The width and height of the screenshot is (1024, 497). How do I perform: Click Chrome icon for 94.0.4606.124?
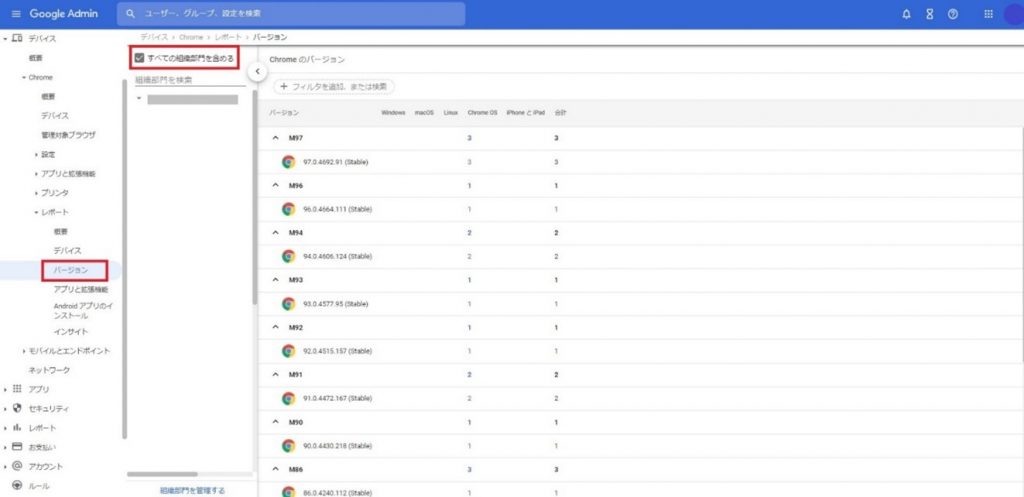click(x=288, y=257)
